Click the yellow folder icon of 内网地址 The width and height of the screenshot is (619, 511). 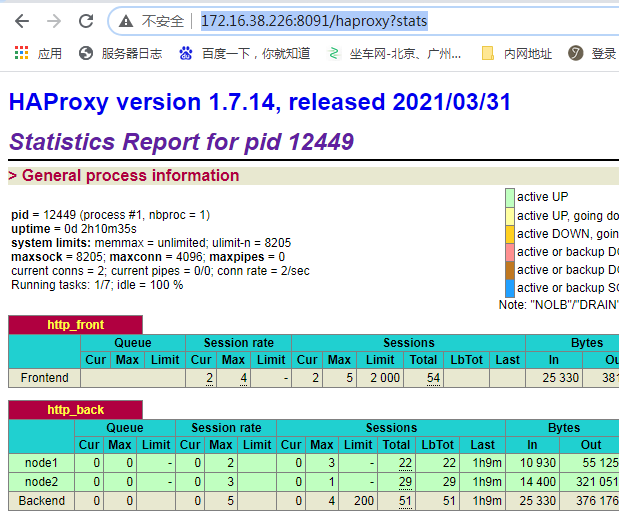coord(488,53)
